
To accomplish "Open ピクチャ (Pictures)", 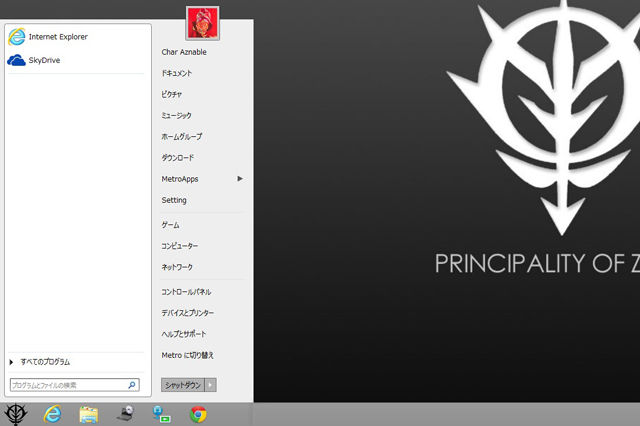I will [x=171, y=95].
